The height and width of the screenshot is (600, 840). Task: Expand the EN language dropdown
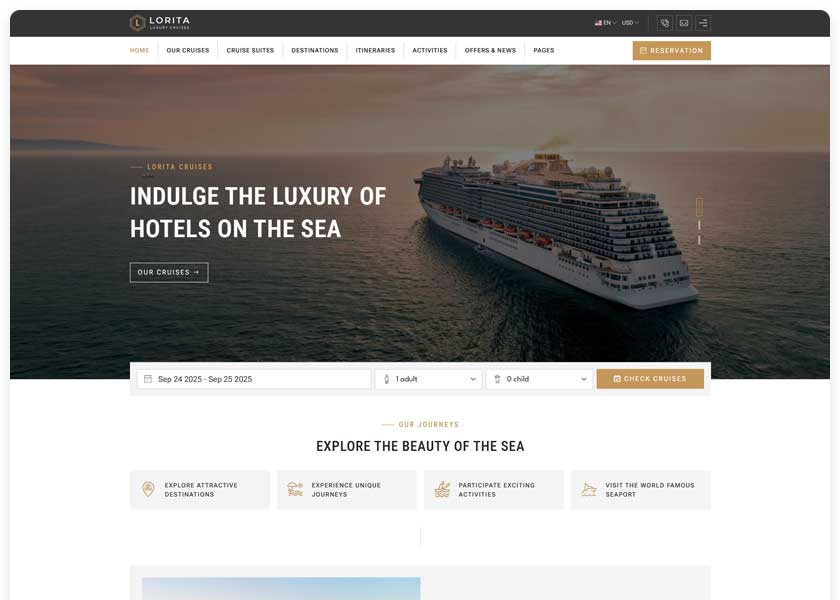(605, 23)
